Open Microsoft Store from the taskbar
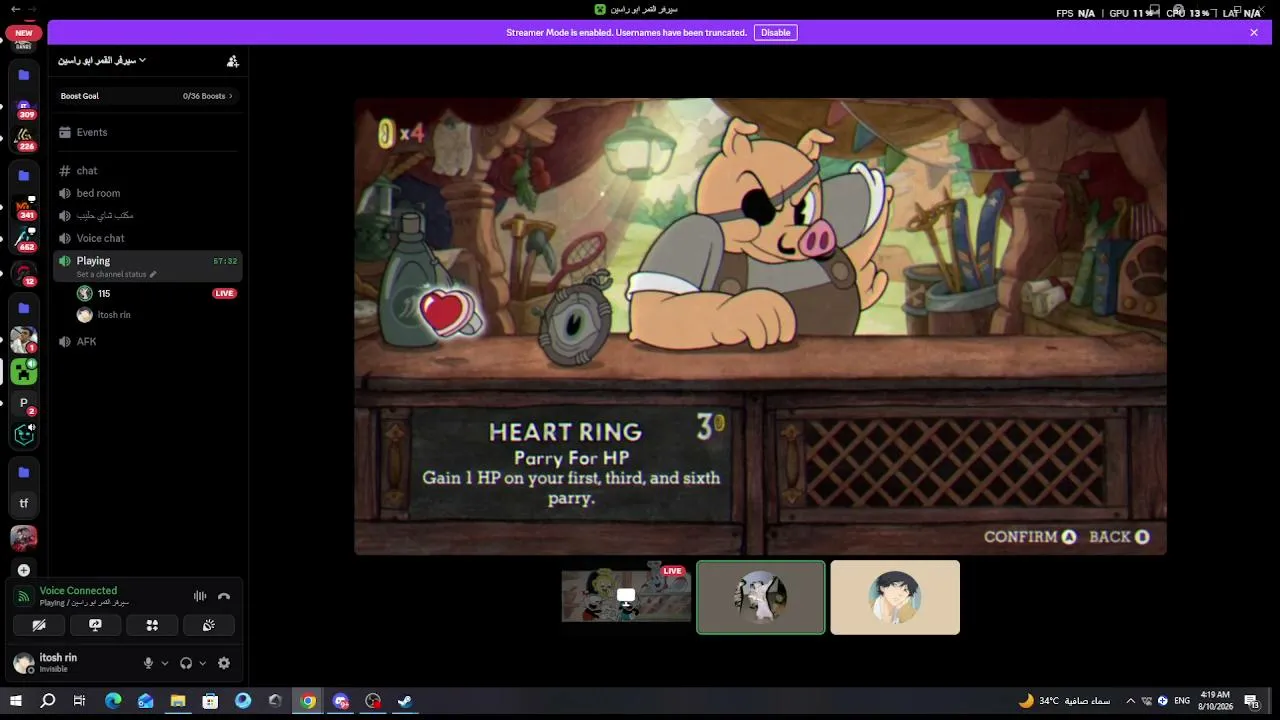Image resolution: width=1280 pixels, height=720 pixels. (210, 701)
